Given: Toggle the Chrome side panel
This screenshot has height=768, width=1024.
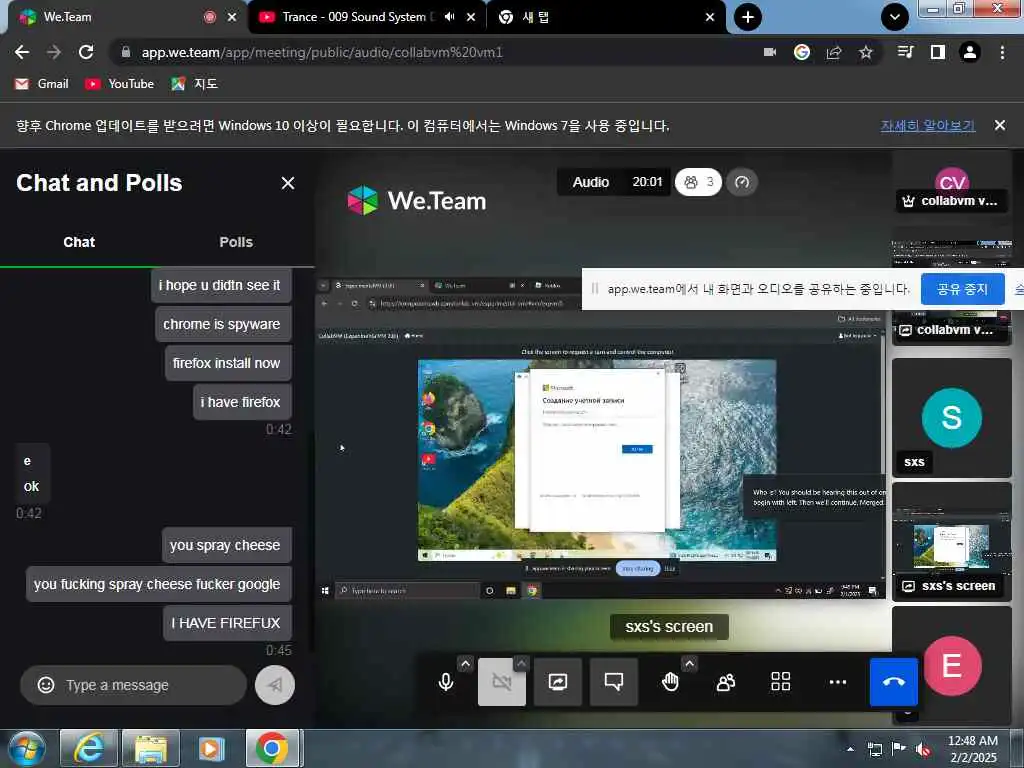Looking at the screenshot, I should click(x=938, y=52).
